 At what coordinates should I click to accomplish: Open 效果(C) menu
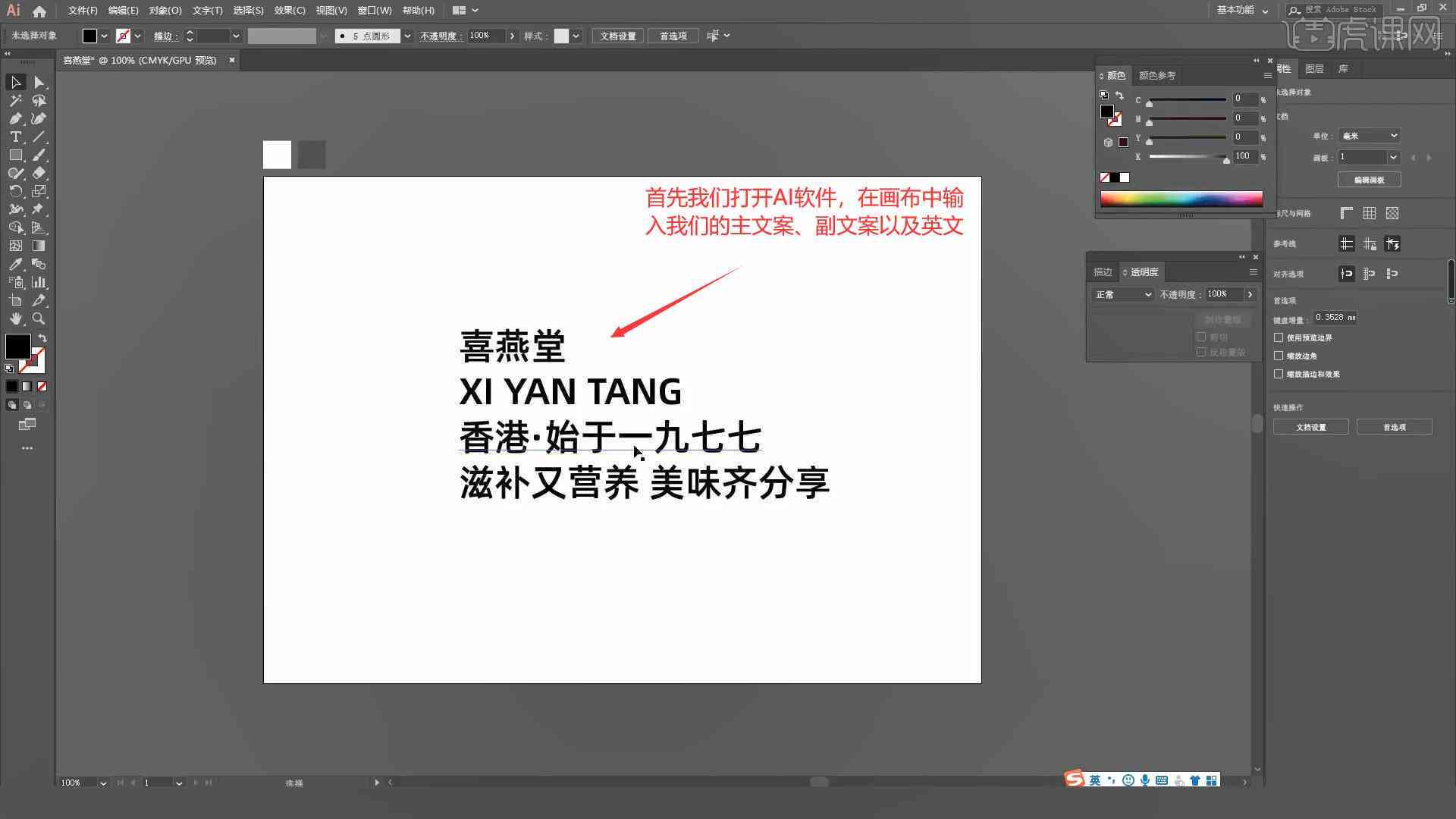(x=285, y=10)
